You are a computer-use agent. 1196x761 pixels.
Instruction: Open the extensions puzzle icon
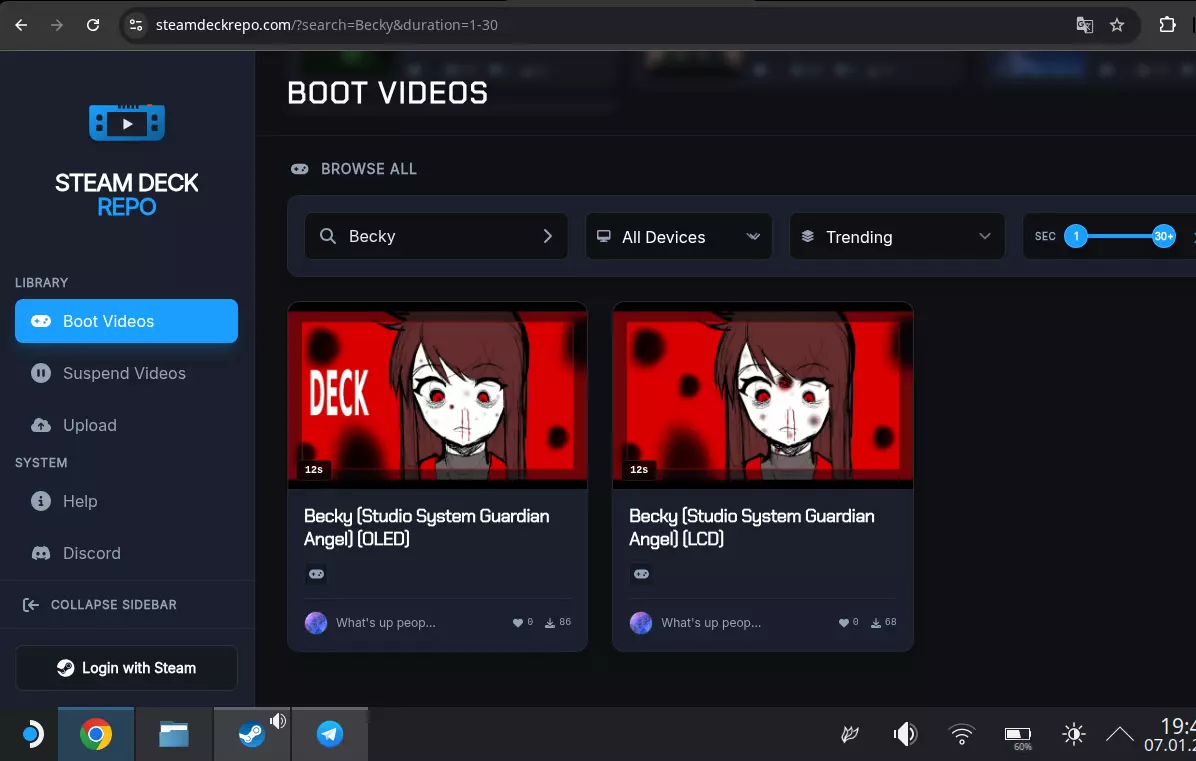(1166, 25)
